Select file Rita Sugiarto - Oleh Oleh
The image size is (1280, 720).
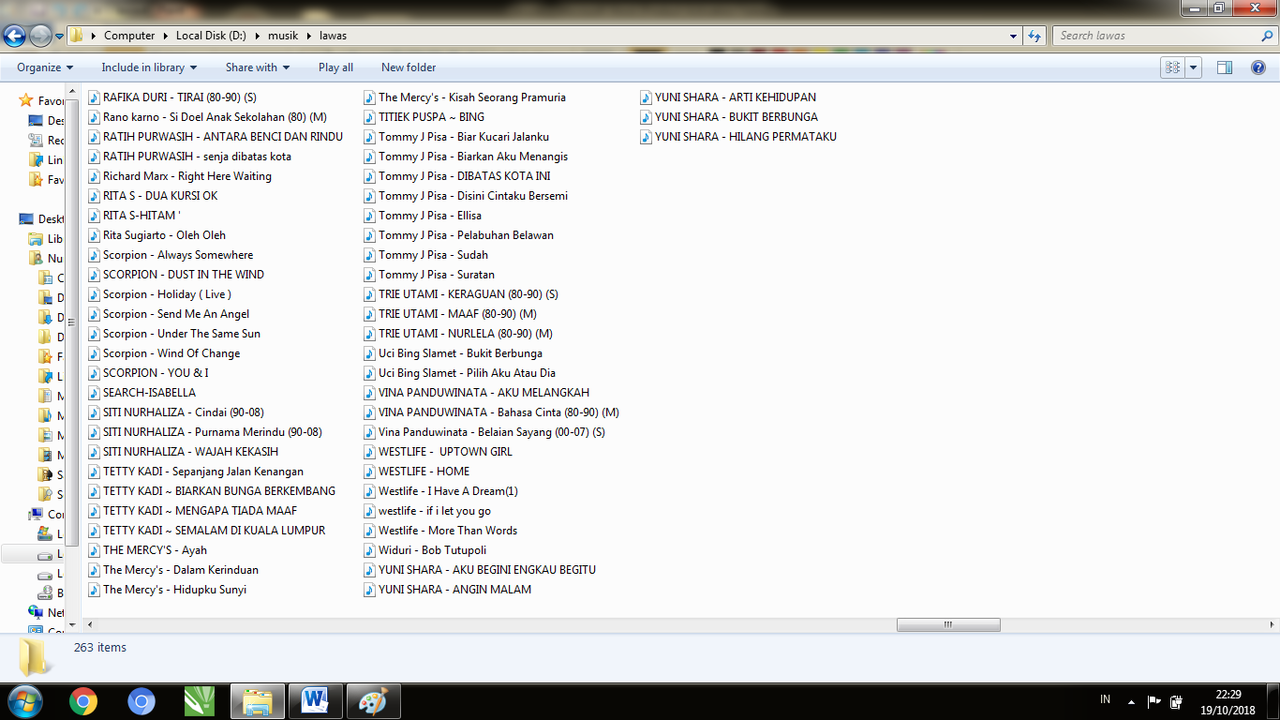pyautogui.click(x=164, y=235)
